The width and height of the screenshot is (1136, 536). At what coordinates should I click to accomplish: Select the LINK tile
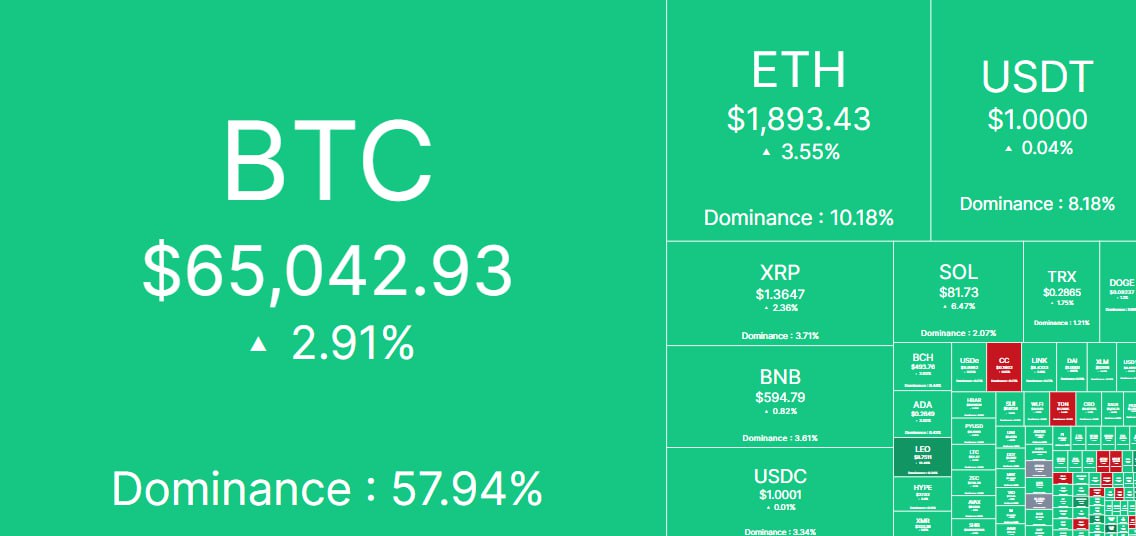(x=1039, y=367)
